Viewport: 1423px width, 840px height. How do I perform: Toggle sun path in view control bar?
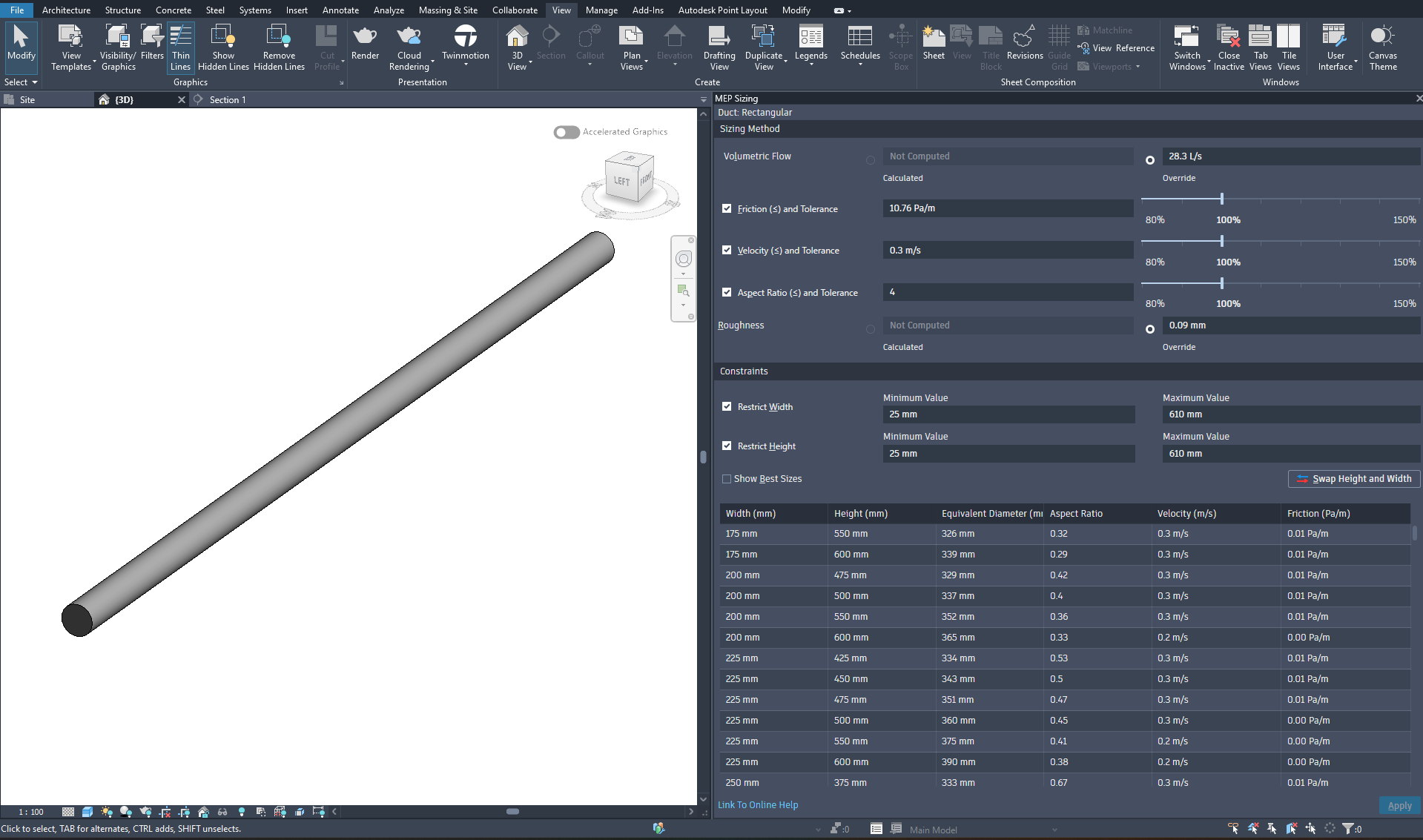click(x=107, y=812)
